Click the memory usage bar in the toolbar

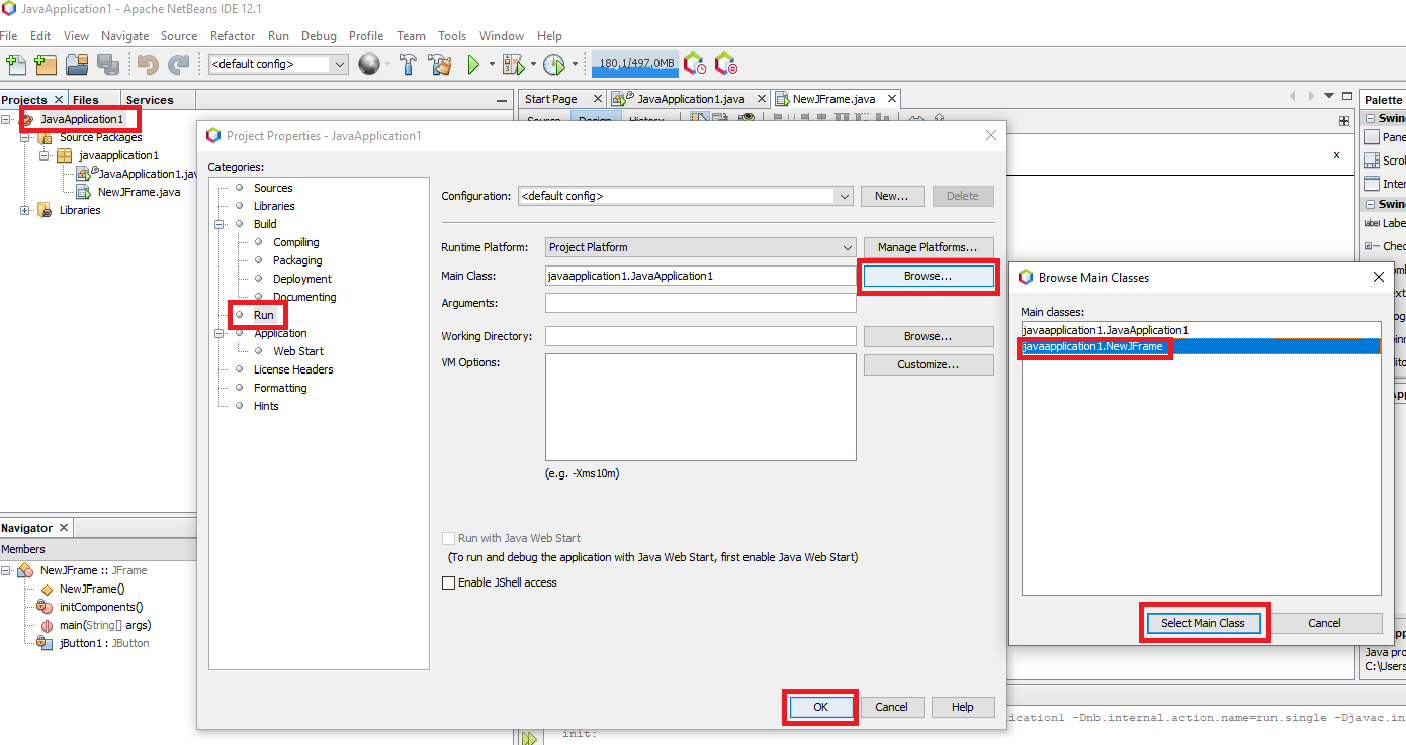[636, 64]
